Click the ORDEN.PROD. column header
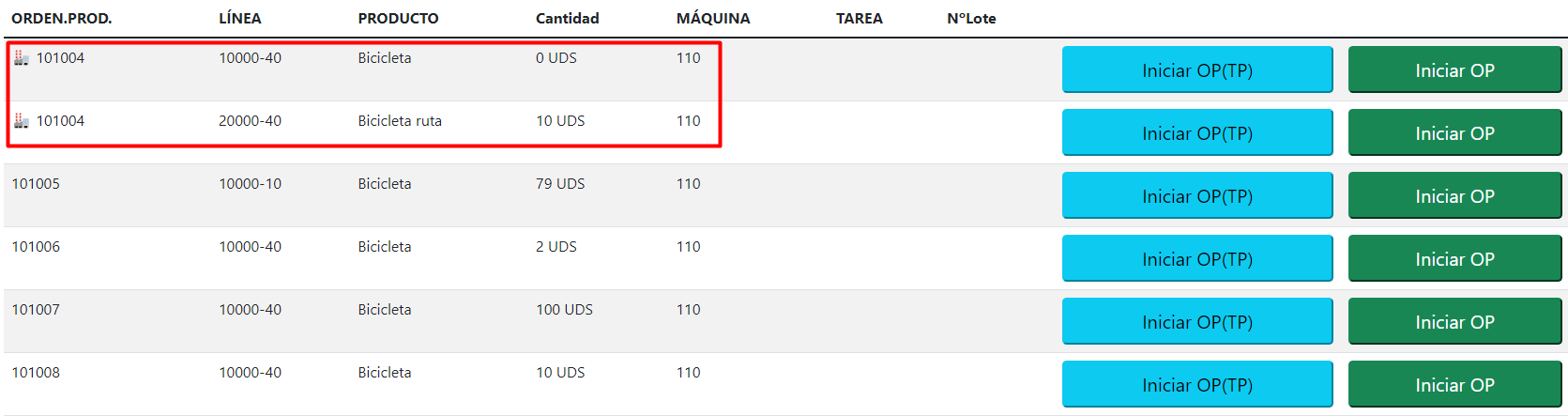 pos(61,19)
